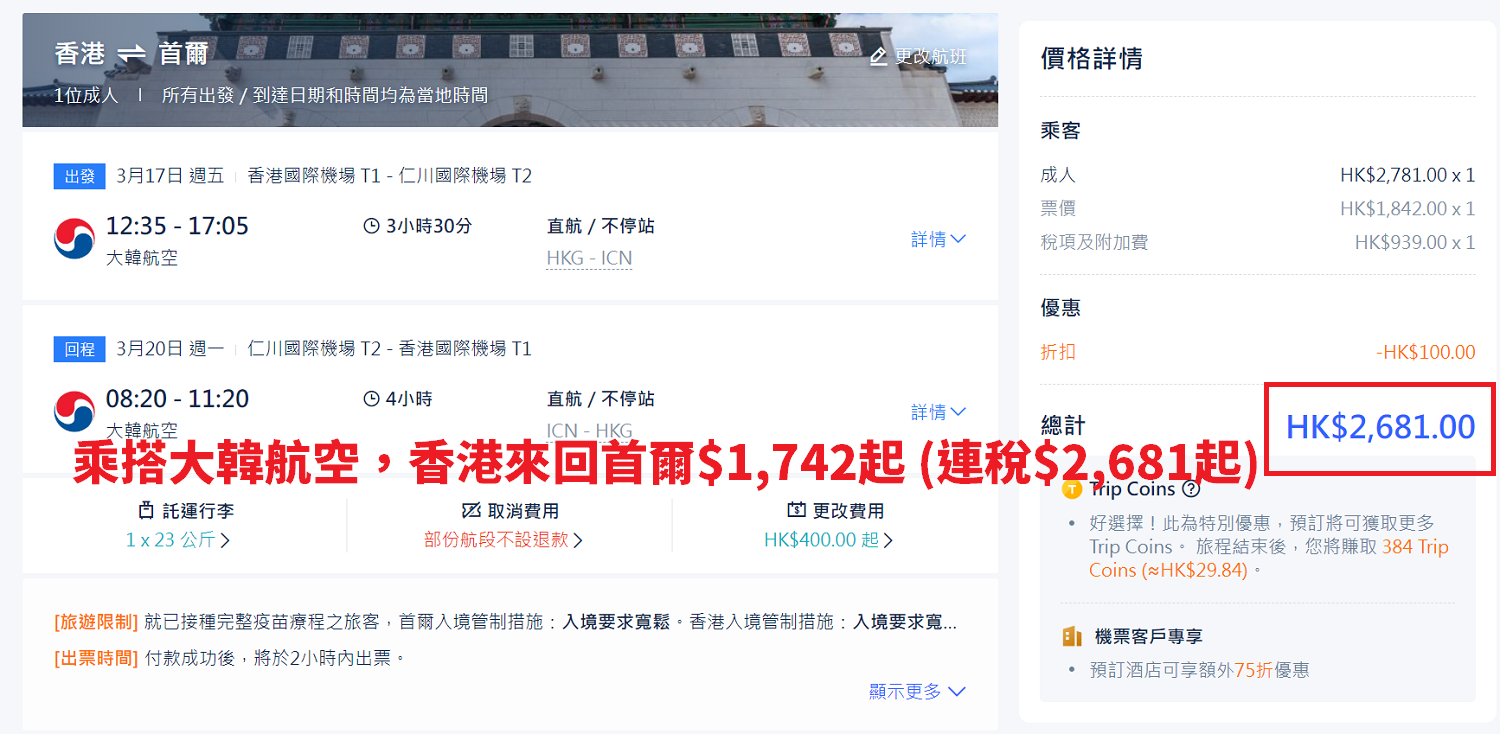Click the clock icon beside 3小時30分
This screenshot has height=734, width=1500.
[371, 226]
